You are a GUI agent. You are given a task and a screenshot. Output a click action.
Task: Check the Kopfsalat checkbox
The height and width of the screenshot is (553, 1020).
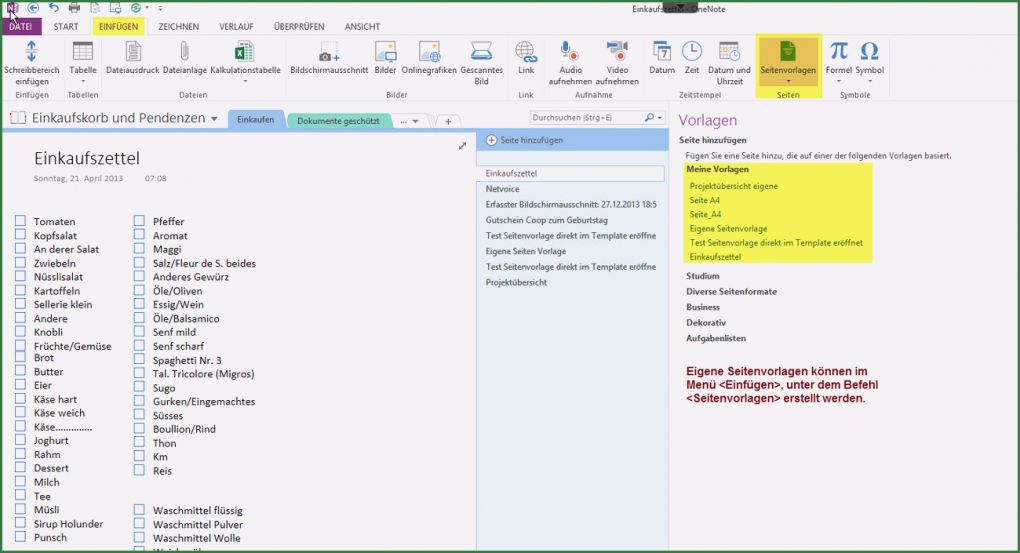point(21,234)
